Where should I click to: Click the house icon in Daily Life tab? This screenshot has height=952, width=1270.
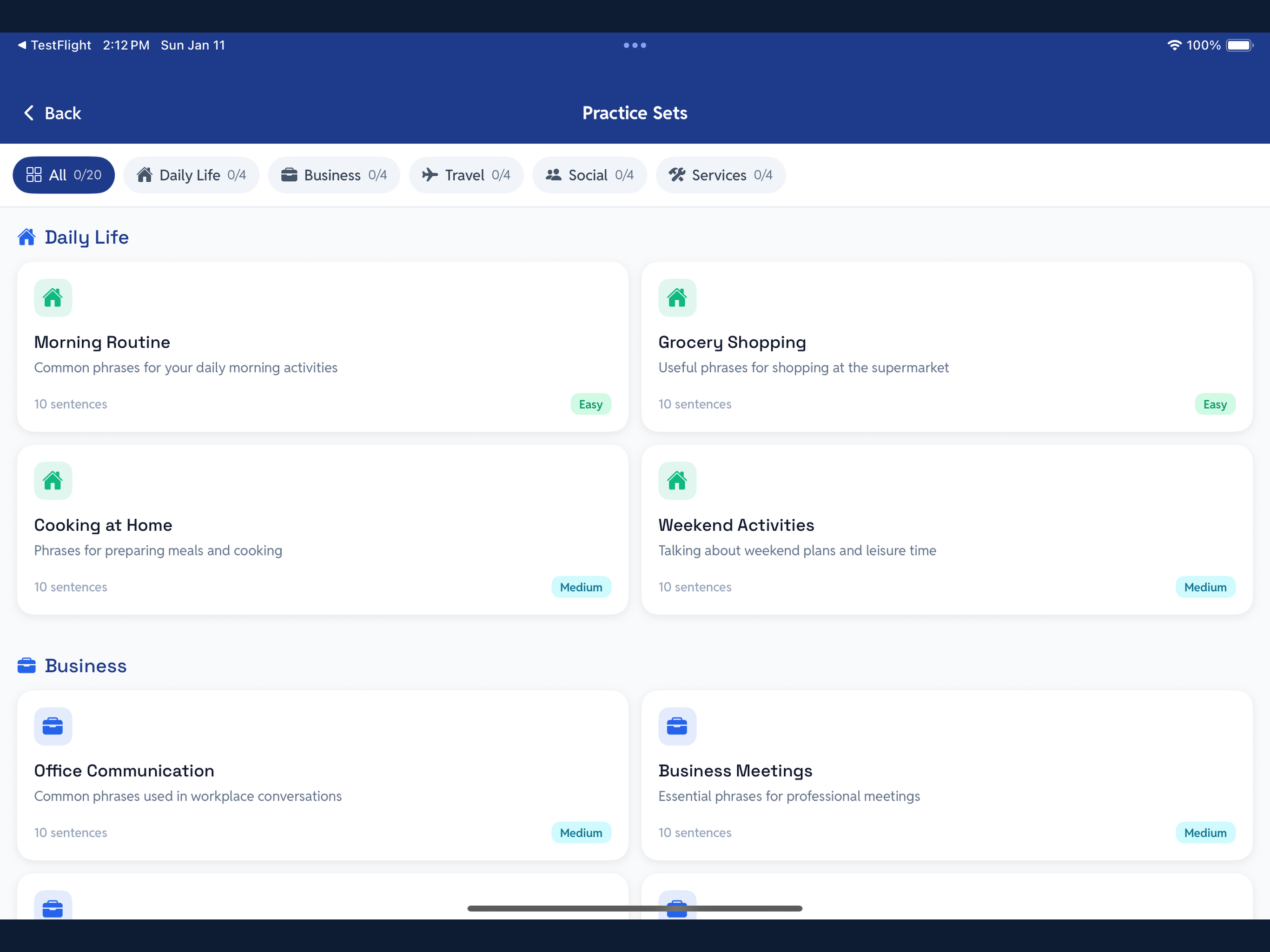pyautogui.click(x=144, y=175)
